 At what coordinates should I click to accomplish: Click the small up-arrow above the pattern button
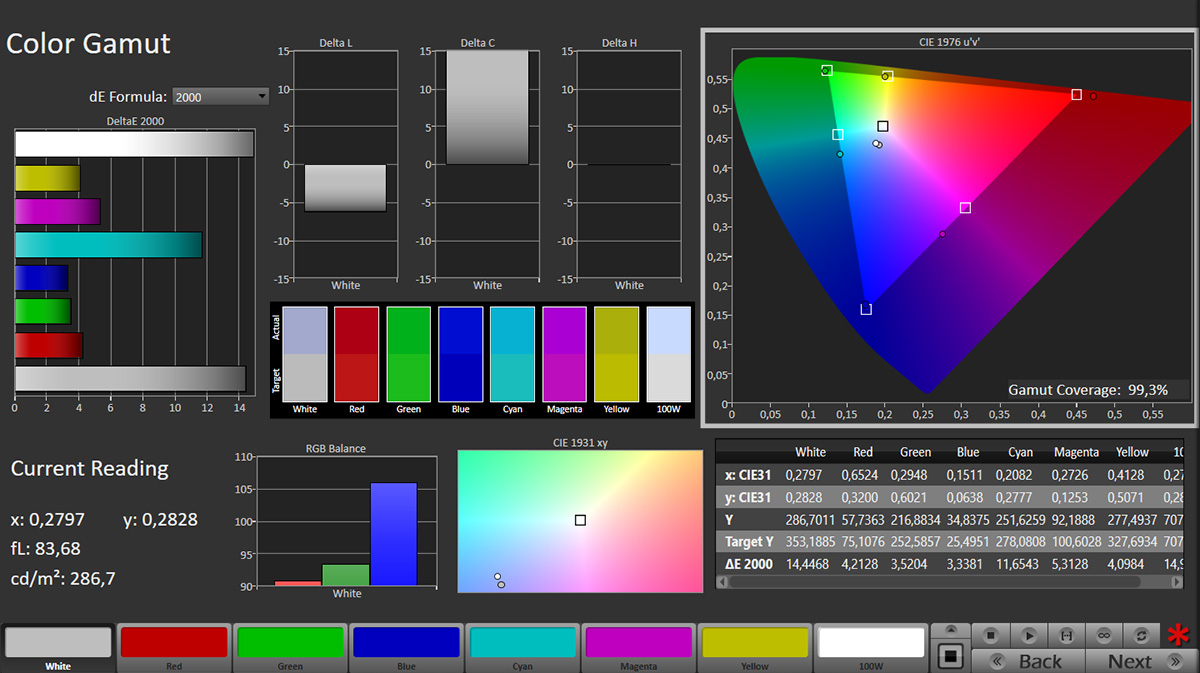coord(951,630)
